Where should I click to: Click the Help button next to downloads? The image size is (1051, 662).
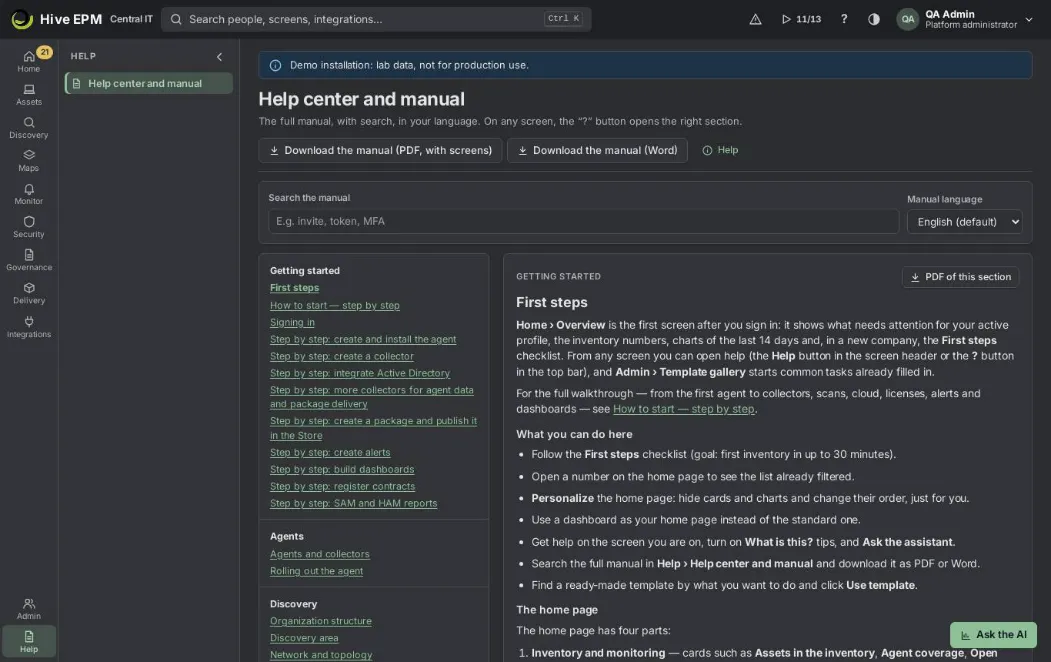(720, 150)
